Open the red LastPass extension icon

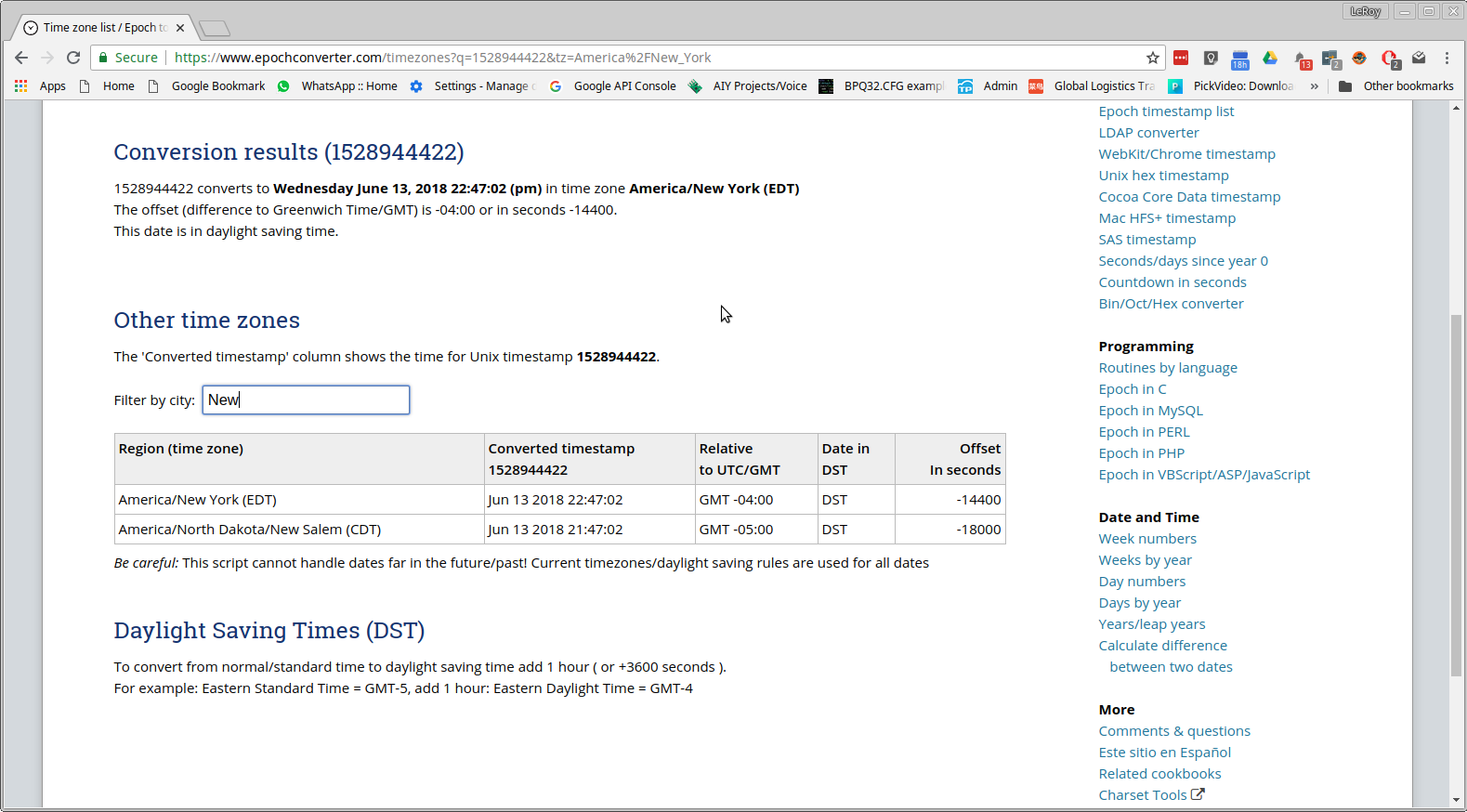tap(1181, 58)
